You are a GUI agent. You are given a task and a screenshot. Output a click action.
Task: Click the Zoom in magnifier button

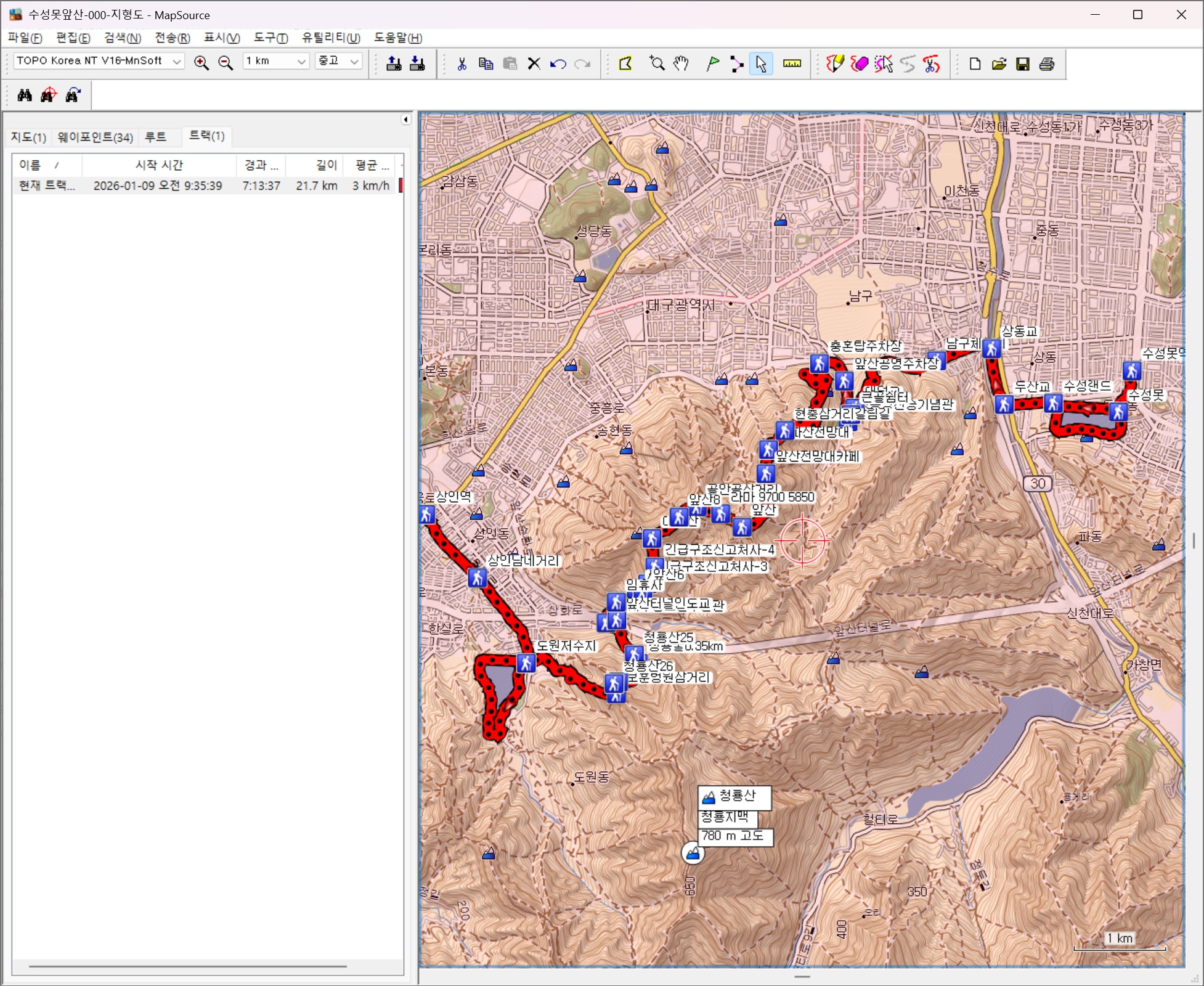click(x=201, y=63)
